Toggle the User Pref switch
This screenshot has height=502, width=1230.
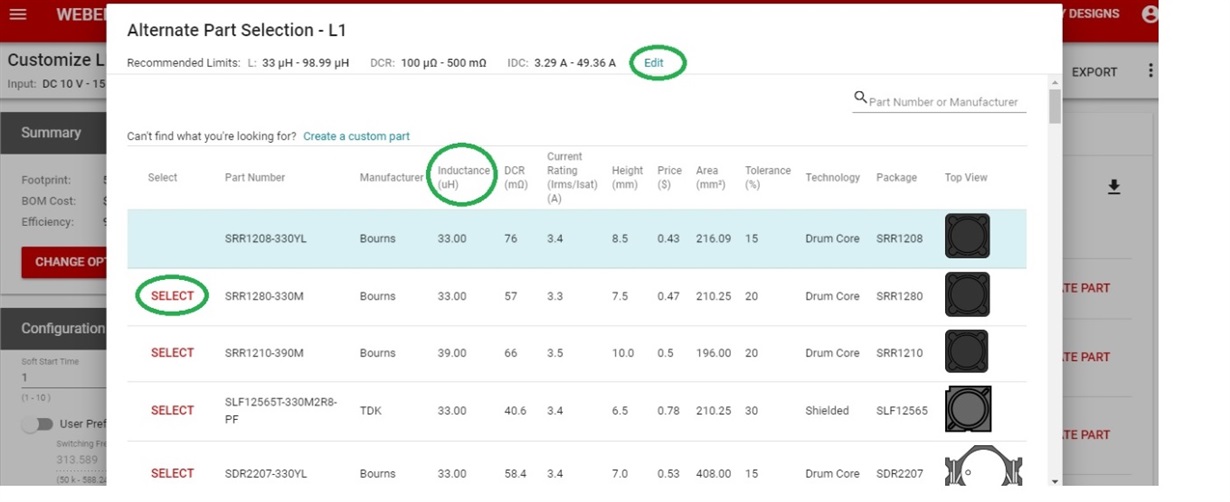38,424
